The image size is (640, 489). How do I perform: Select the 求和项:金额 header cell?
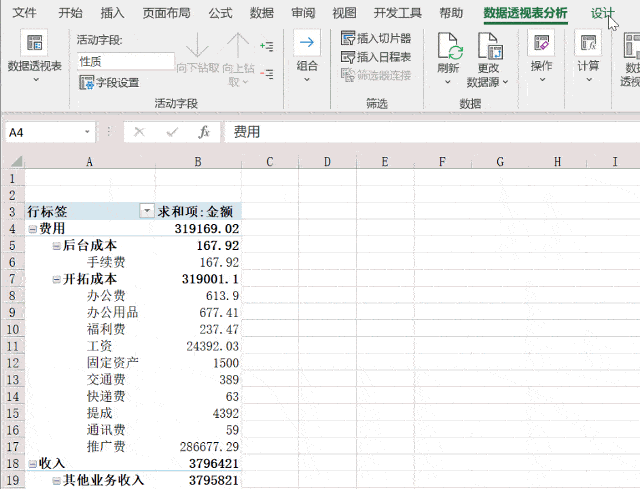coord(198,211)
